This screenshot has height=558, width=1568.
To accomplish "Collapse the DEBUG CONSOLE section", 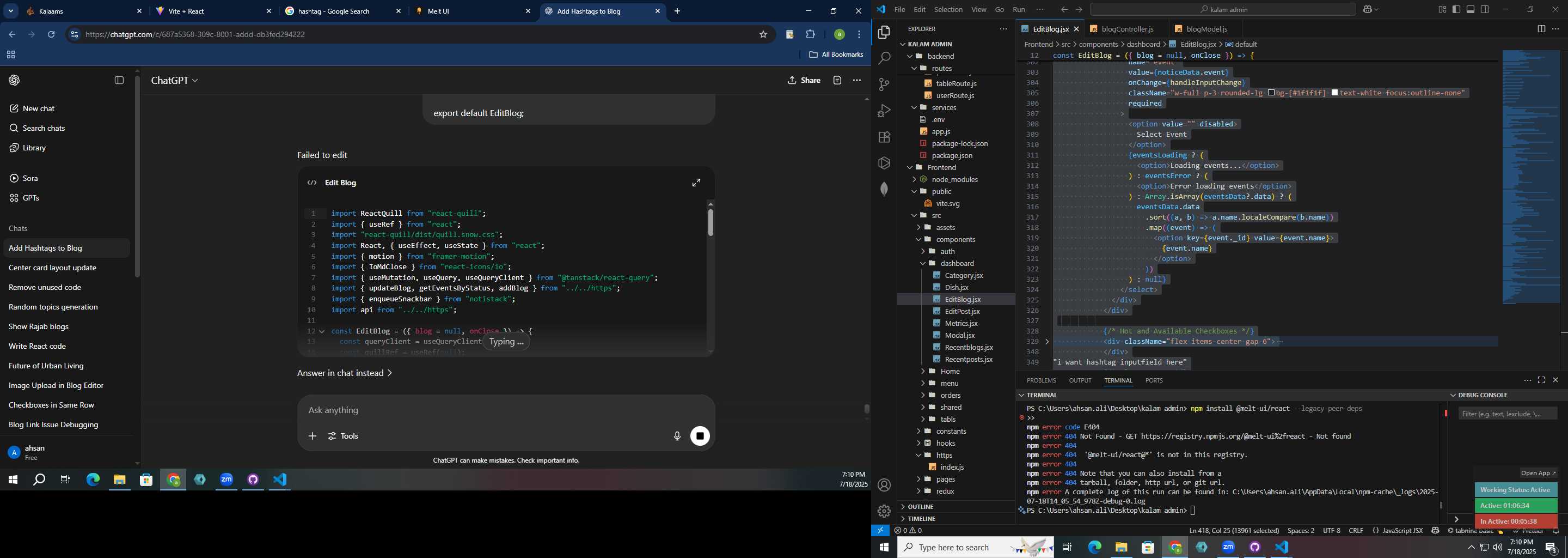I will (1454, 396).
